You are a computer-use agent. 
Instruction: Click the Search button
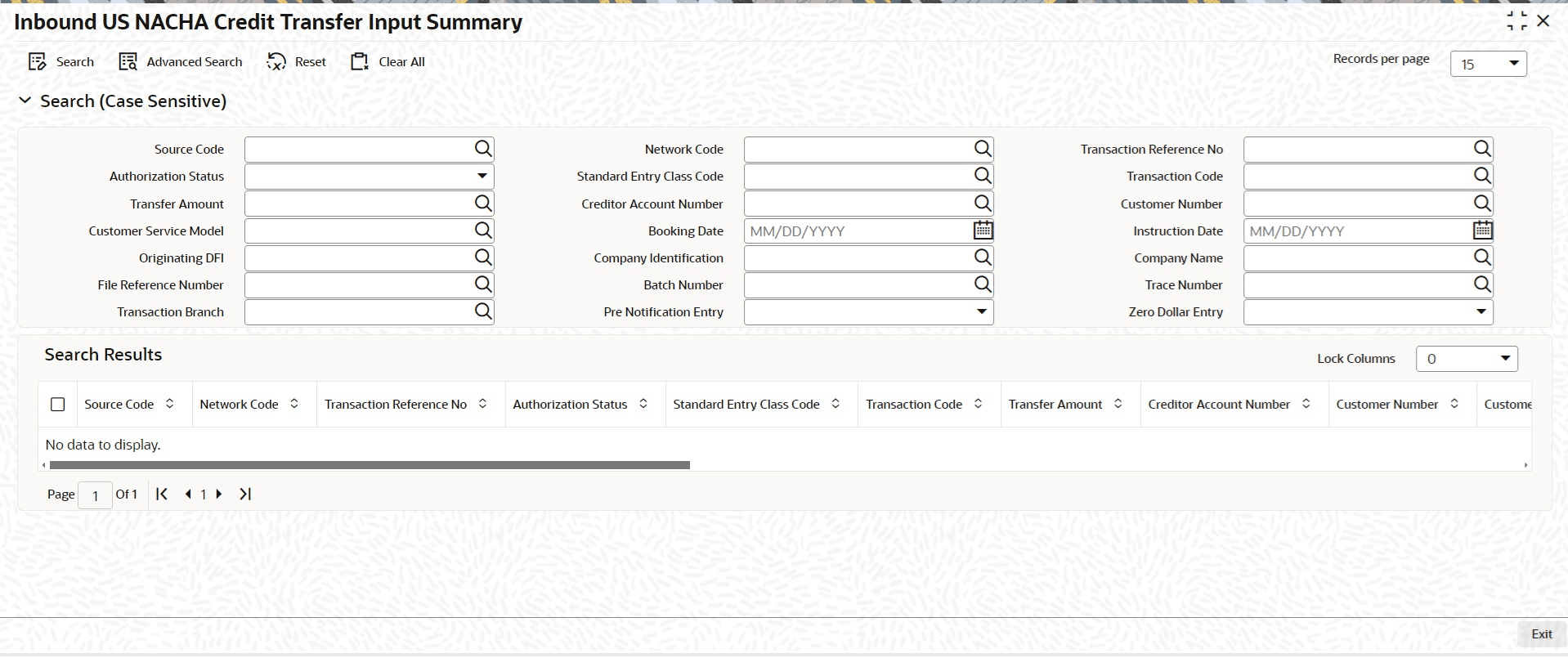point(61,62)
